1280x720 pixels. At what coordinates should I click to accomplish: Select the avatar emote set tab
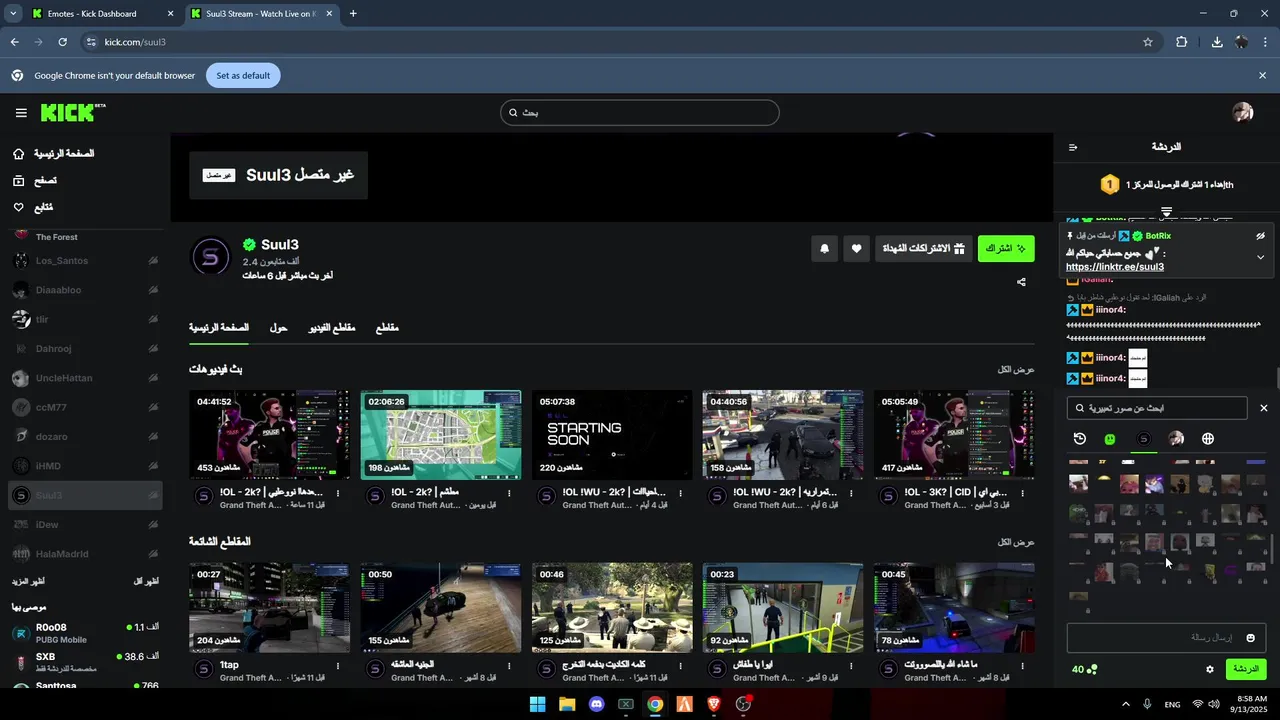(1176, 438)
